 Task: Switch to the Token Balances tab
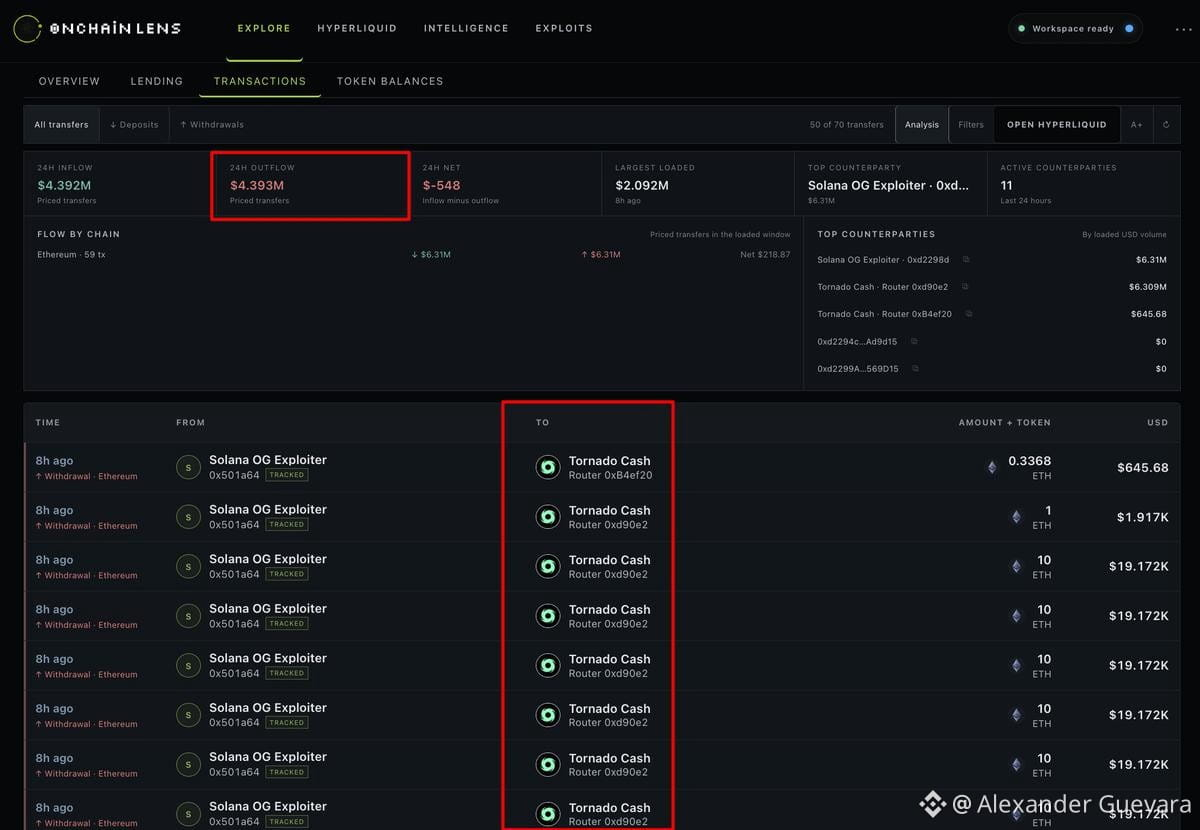[390, 81]
